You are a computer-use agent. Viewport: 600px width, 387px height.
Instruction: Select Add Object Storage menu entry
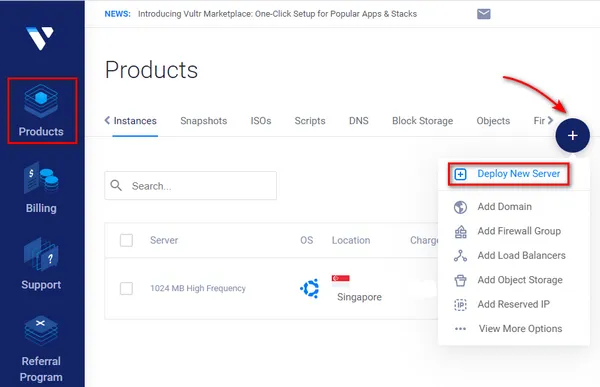click(x=520, y=280)
